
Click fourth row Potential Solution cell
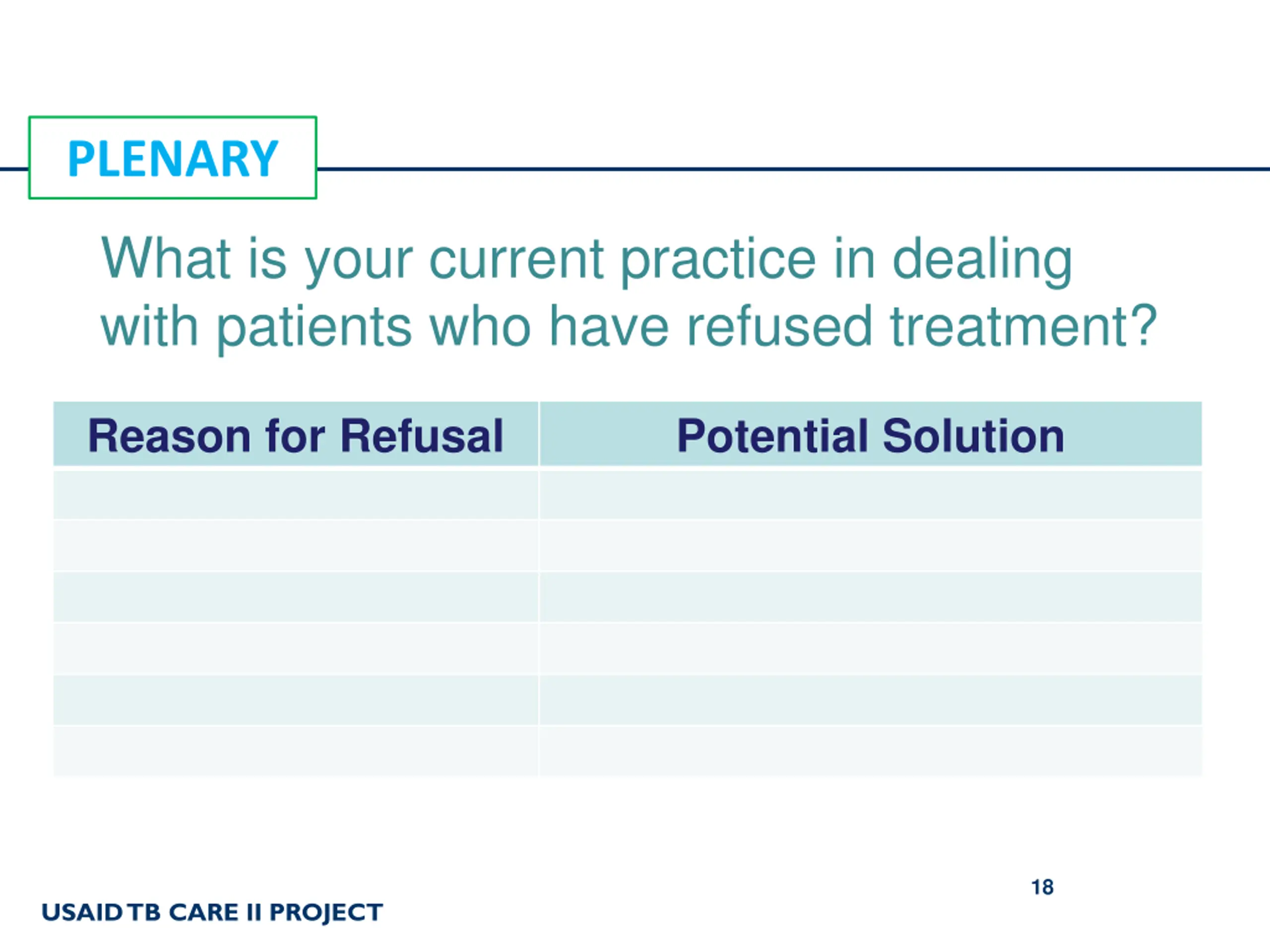pyautogui.click(x=871, y=649)
